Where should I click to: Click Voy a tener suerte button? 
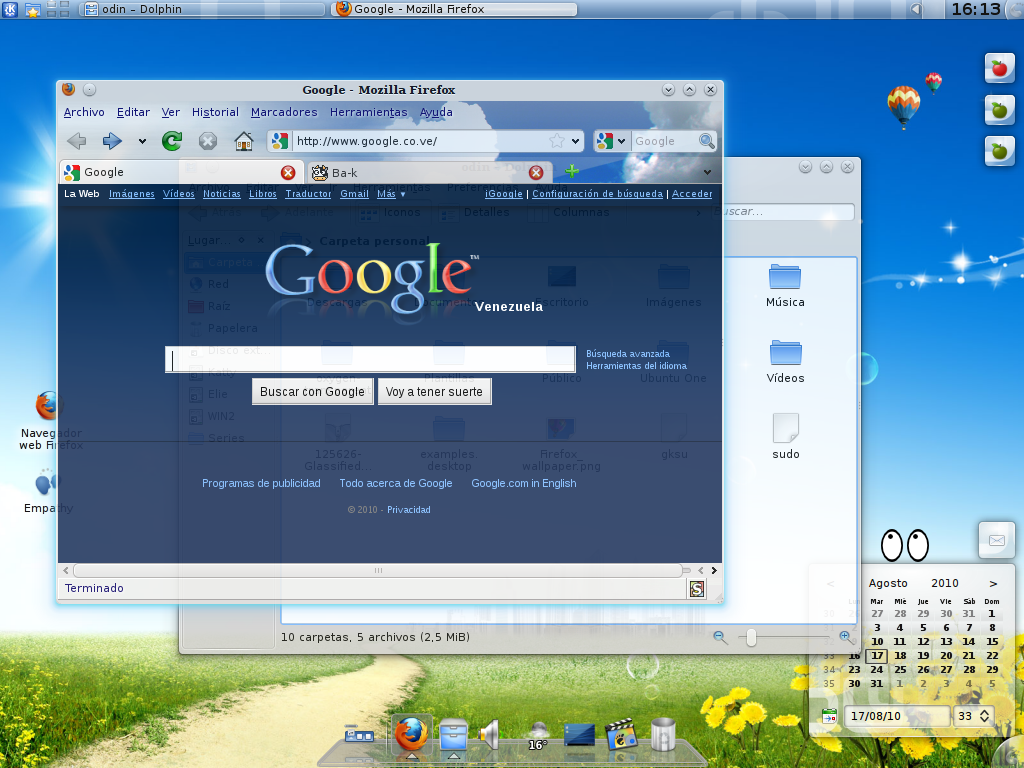coord(434,392)
